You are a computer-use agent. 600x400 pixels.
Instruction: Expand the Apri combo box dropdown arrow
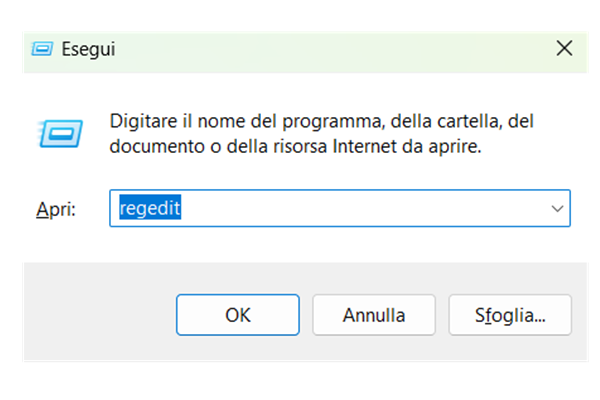tap(556, 208)
